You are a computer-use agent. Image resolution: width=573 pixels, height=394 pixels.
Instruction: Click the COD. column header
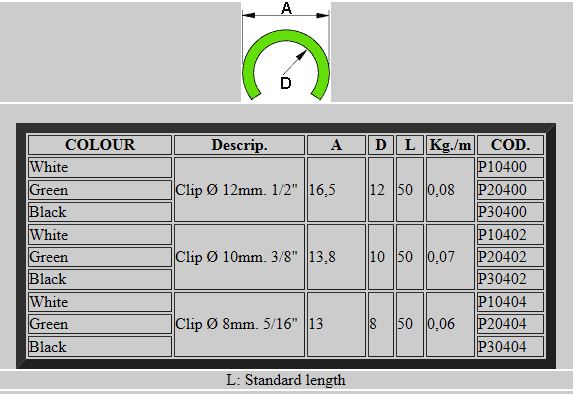click(510, 145)
